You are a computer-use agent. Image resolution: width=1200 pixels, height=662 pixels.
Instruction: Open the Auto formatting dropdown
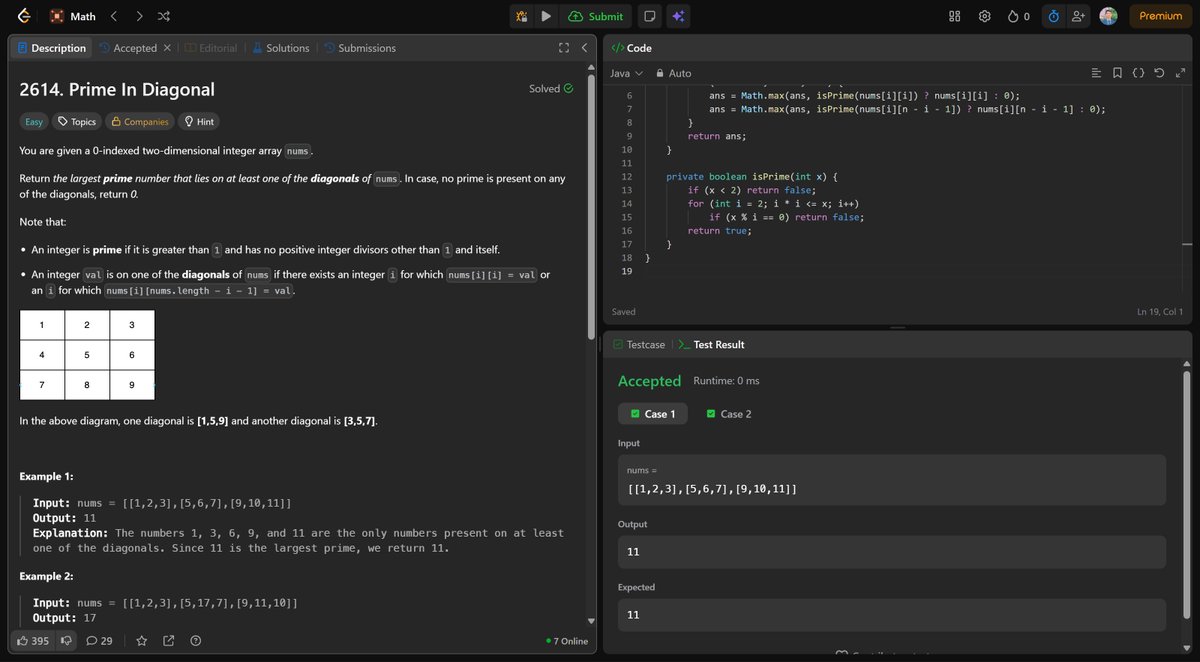coord(673,72)
